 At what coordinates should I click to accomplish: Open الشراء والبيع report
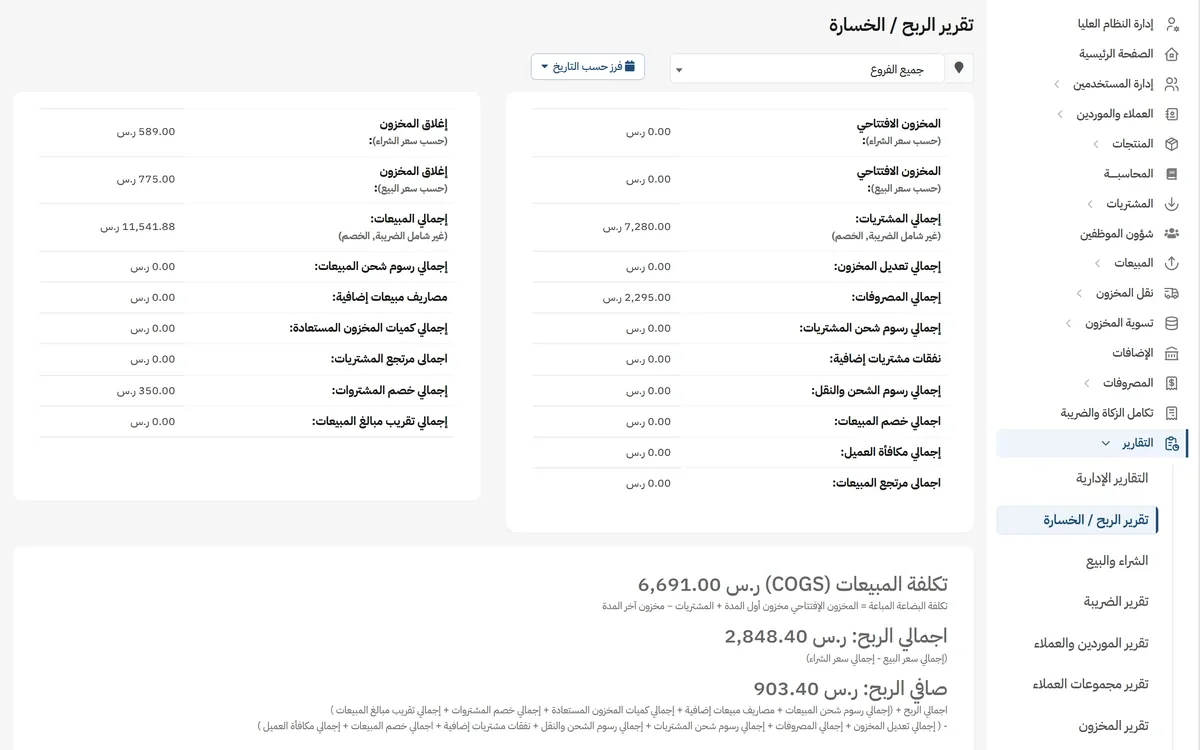(1117, 561)
